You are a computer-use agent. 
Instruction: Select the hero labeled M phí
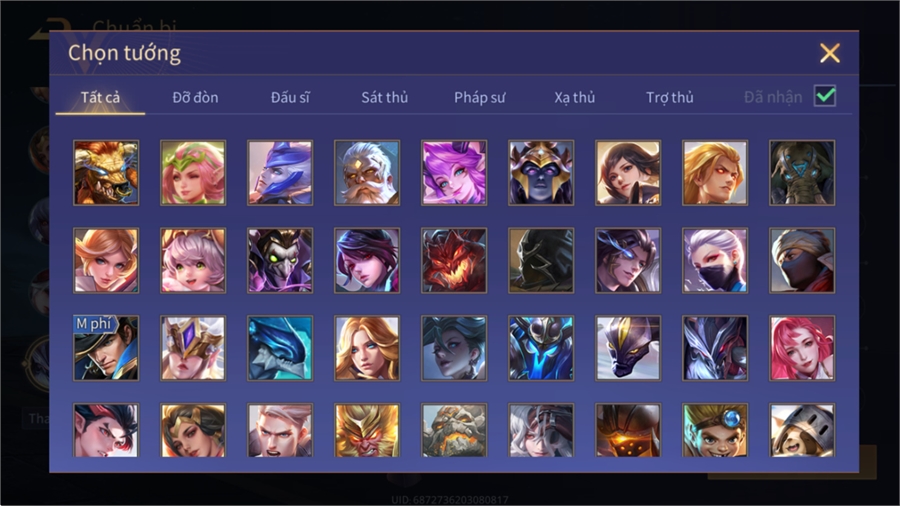pyautogui.click(x=106, y=348)
